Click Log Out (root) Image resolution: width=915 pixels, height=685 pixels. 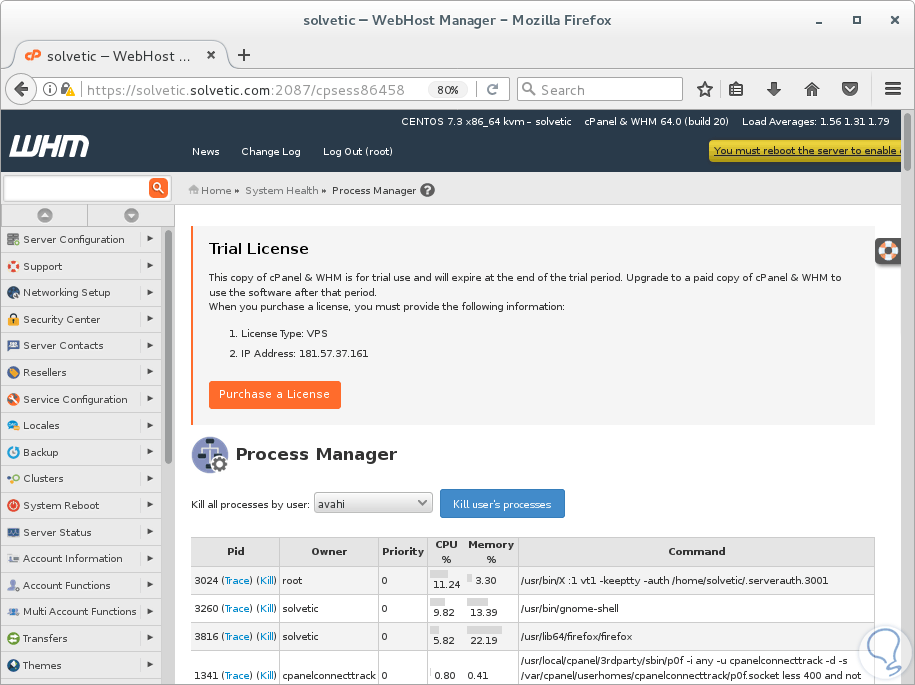[358, 151]
